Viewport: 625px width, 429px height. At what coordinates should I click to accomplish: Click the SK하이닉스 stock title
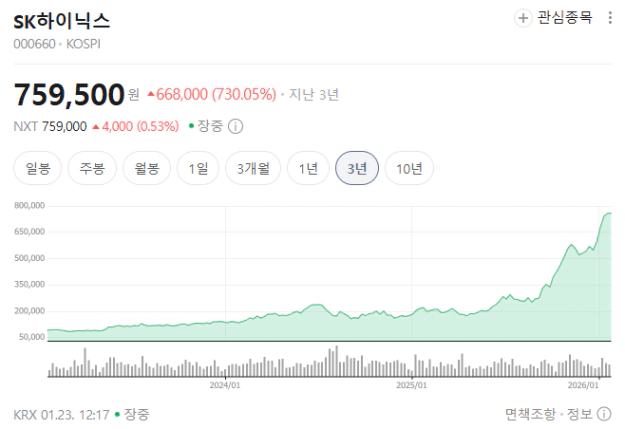click(61, 20)
